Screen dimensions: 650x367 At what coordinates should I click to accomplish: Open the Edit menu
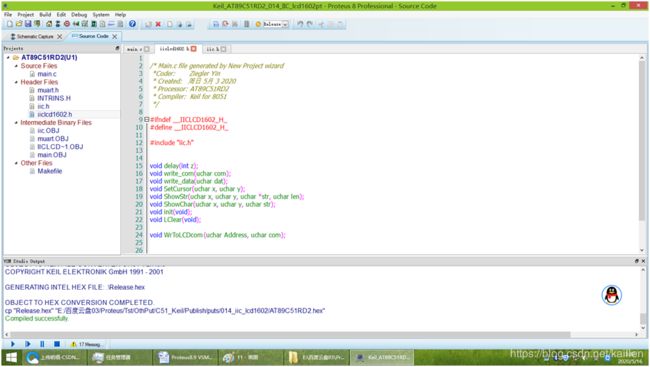(x=61, y=15)
